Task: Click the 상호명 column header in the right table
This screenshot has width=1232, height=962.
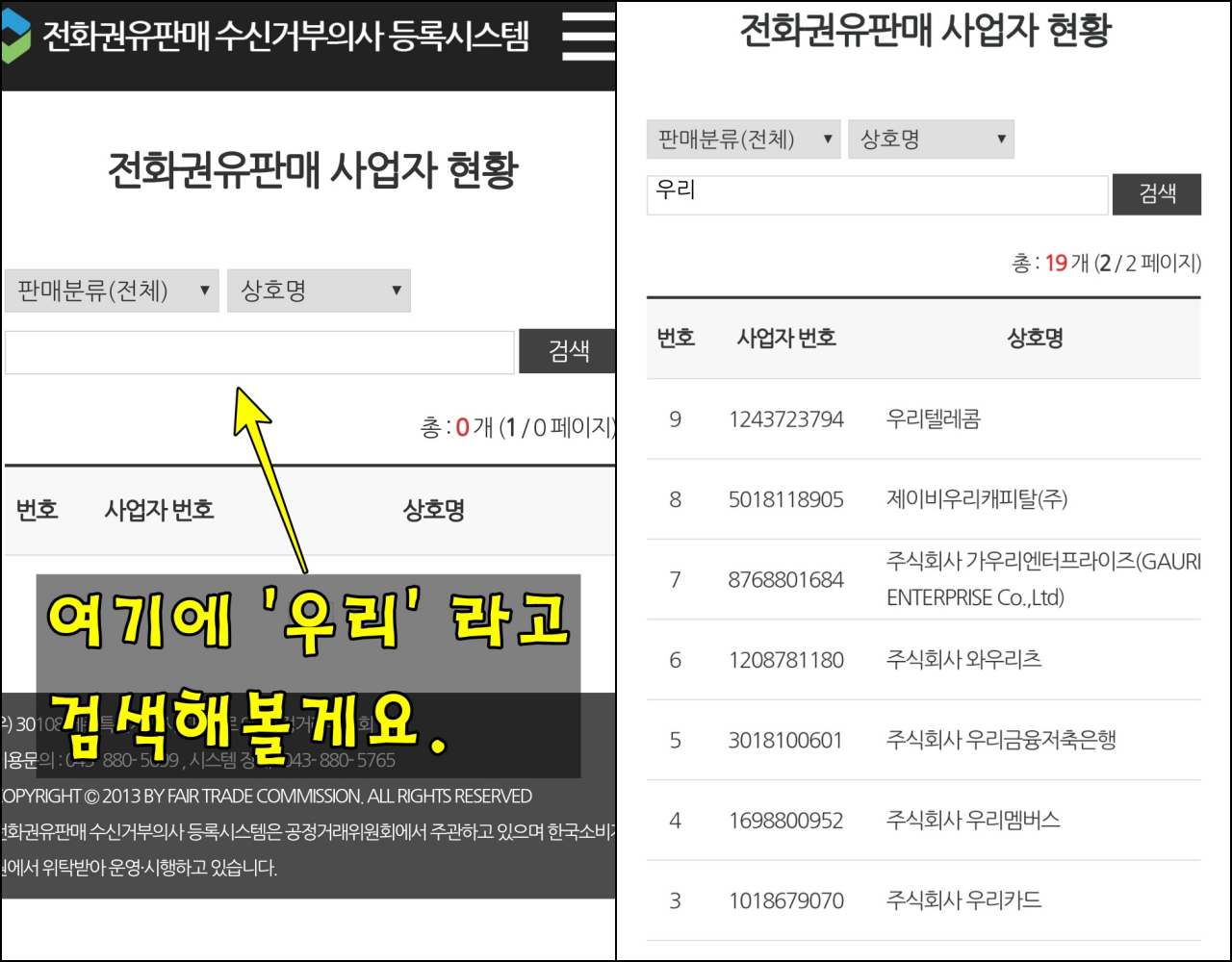Action: click(1035, 338)
